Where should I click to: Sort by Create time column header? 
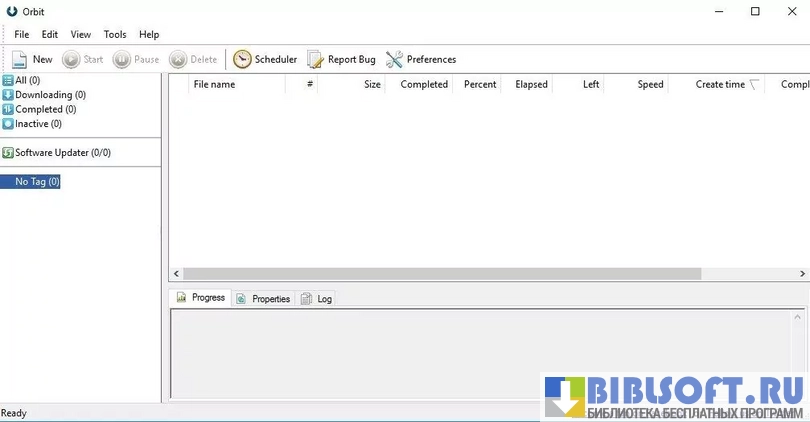click(720, 85)
